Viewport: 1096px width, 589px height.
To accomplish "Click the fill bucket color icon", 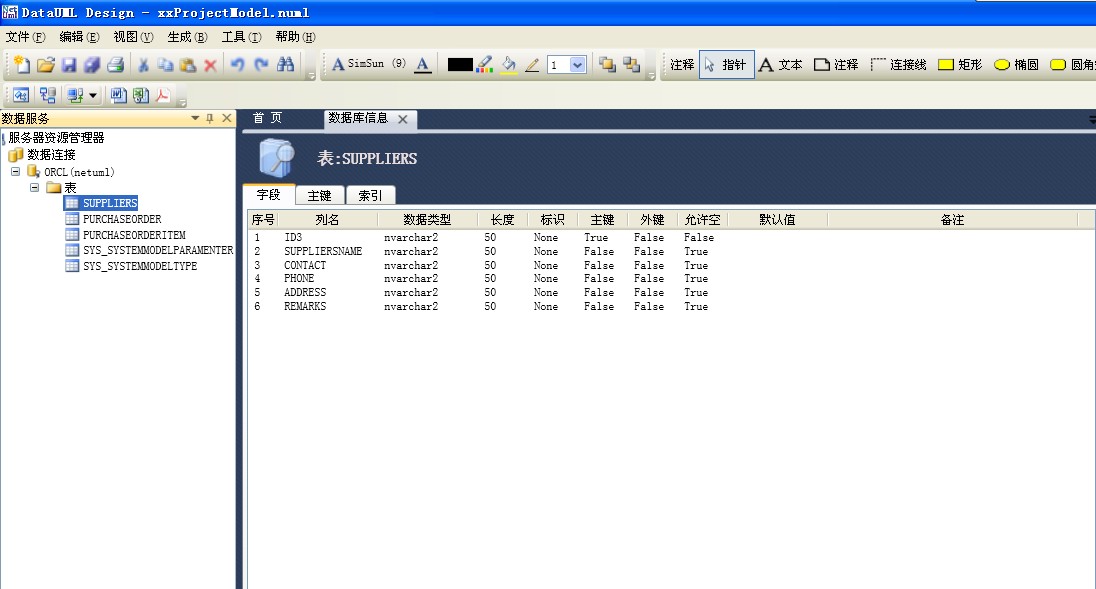I will click(509, 65).
